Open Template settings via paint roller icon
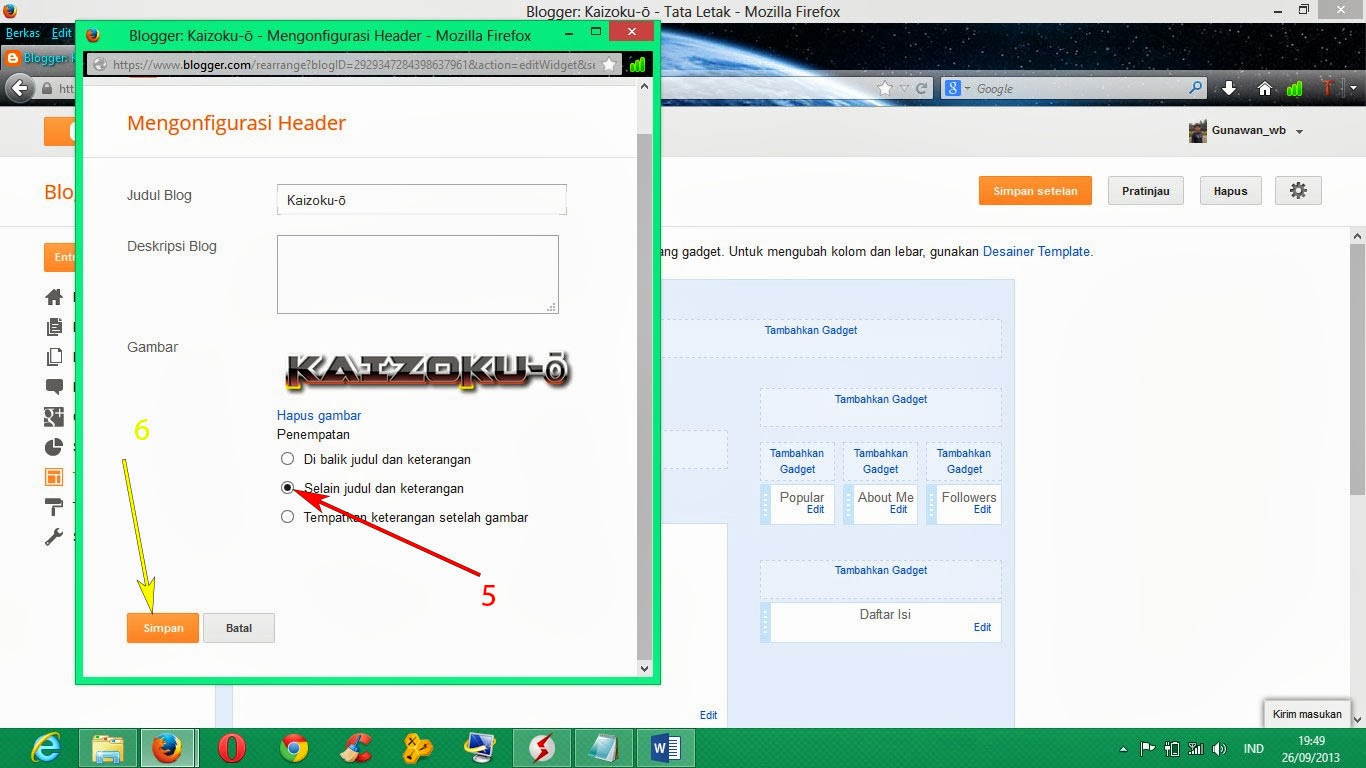Image resolution: width=1366 pixels, height=768 pixels. (53, 507)
